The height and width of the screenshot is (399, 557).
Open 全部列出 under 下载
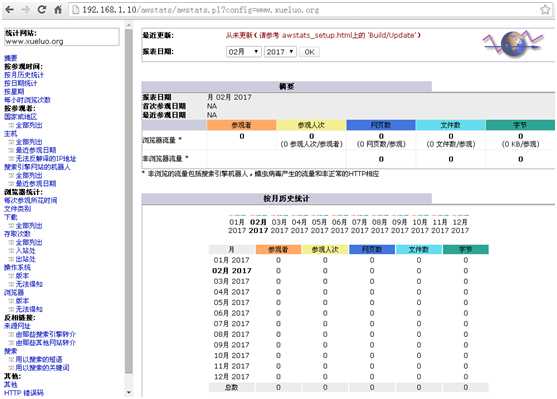[29, 226]
